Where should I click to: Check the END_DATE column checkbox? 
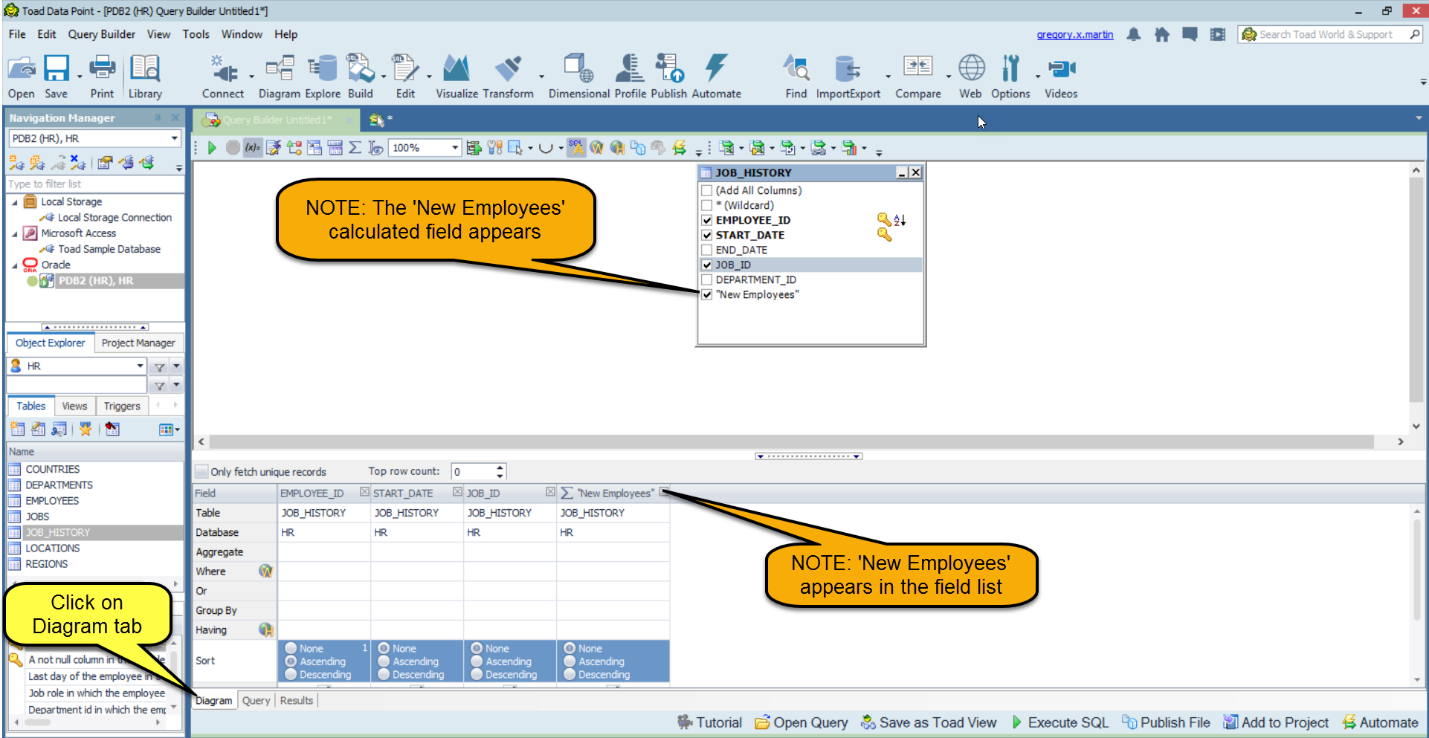(x=707, y=250)
